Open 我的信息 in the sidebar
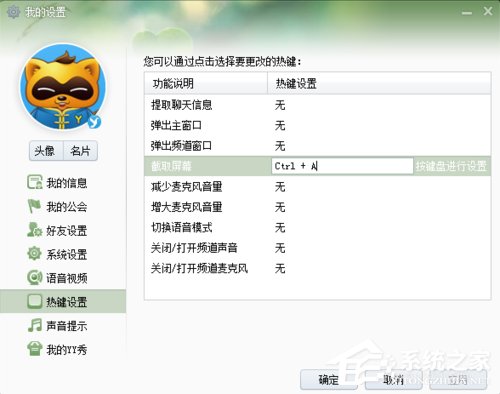The width and height of the screenshot is (500, 394). point(63,183)
